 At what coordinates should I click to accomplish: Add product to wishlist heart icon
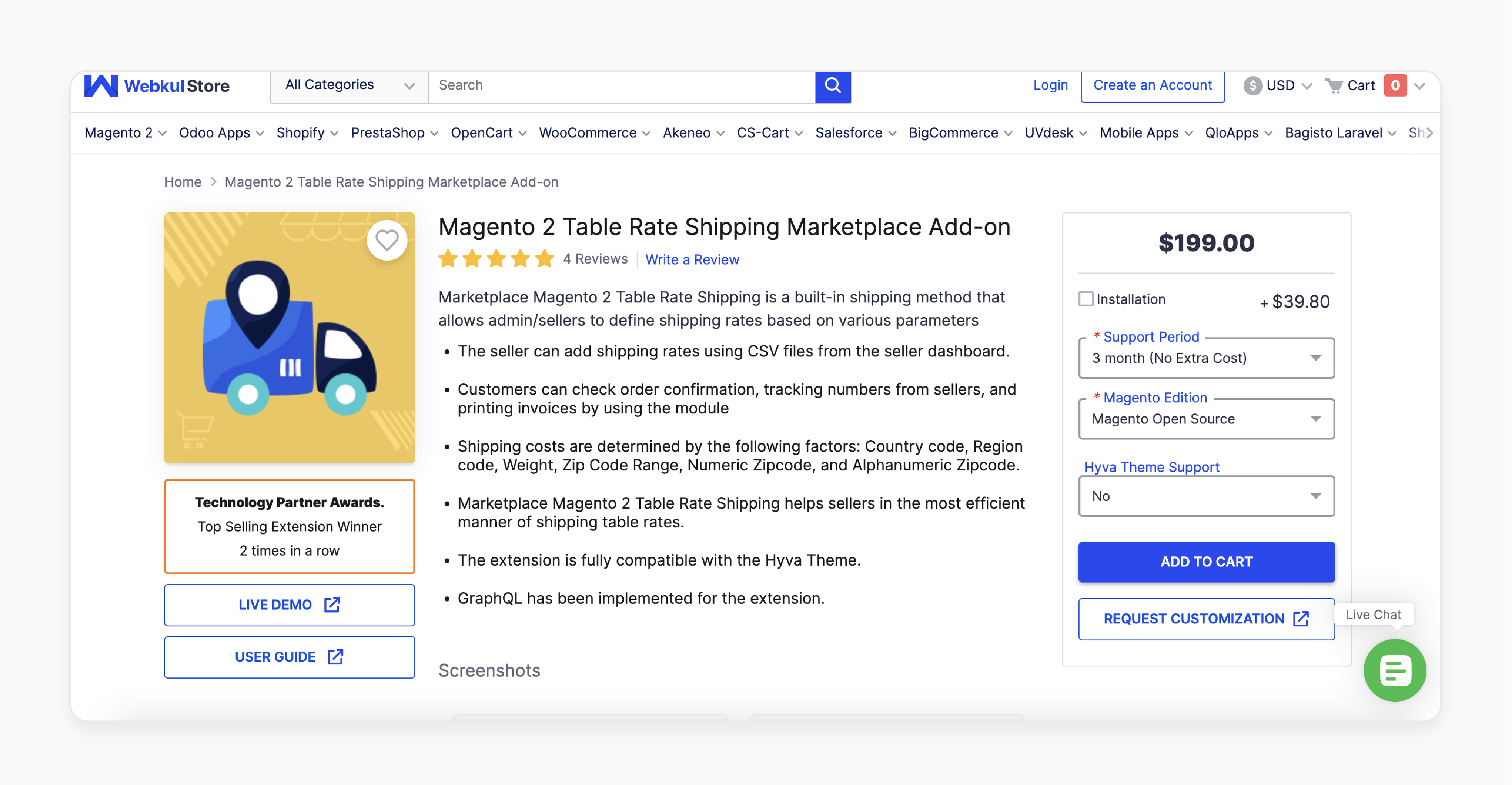point(387,240)
